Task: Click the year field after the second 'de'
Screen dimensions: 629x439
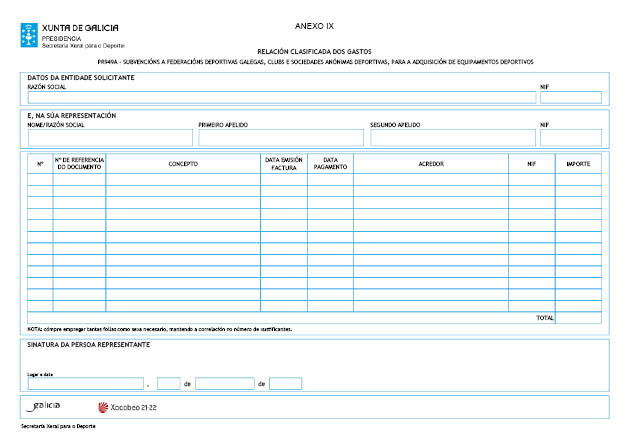Action: pyautogui.click(x=286, y=383)
